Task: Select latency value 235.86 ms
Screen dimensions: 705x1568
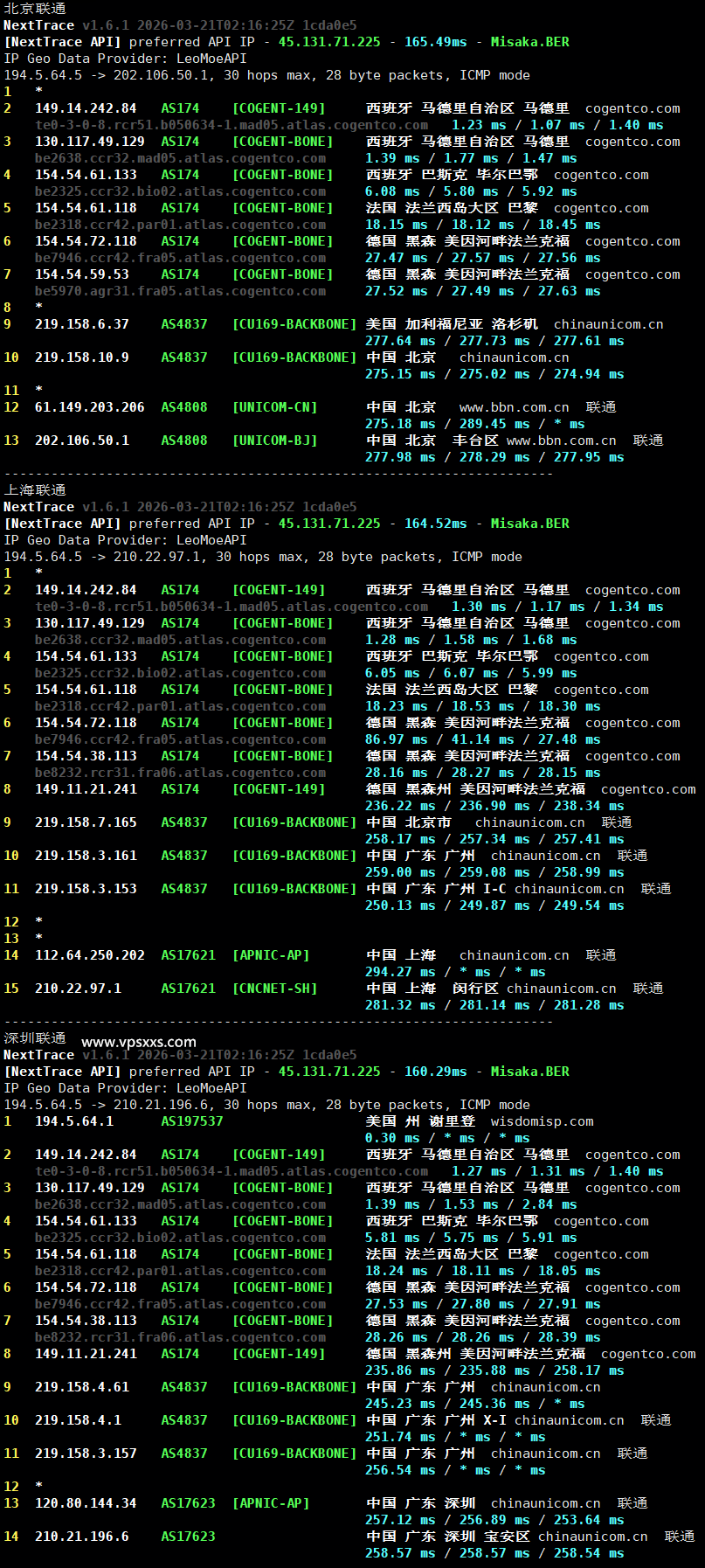Action: tap(400, 1370)
